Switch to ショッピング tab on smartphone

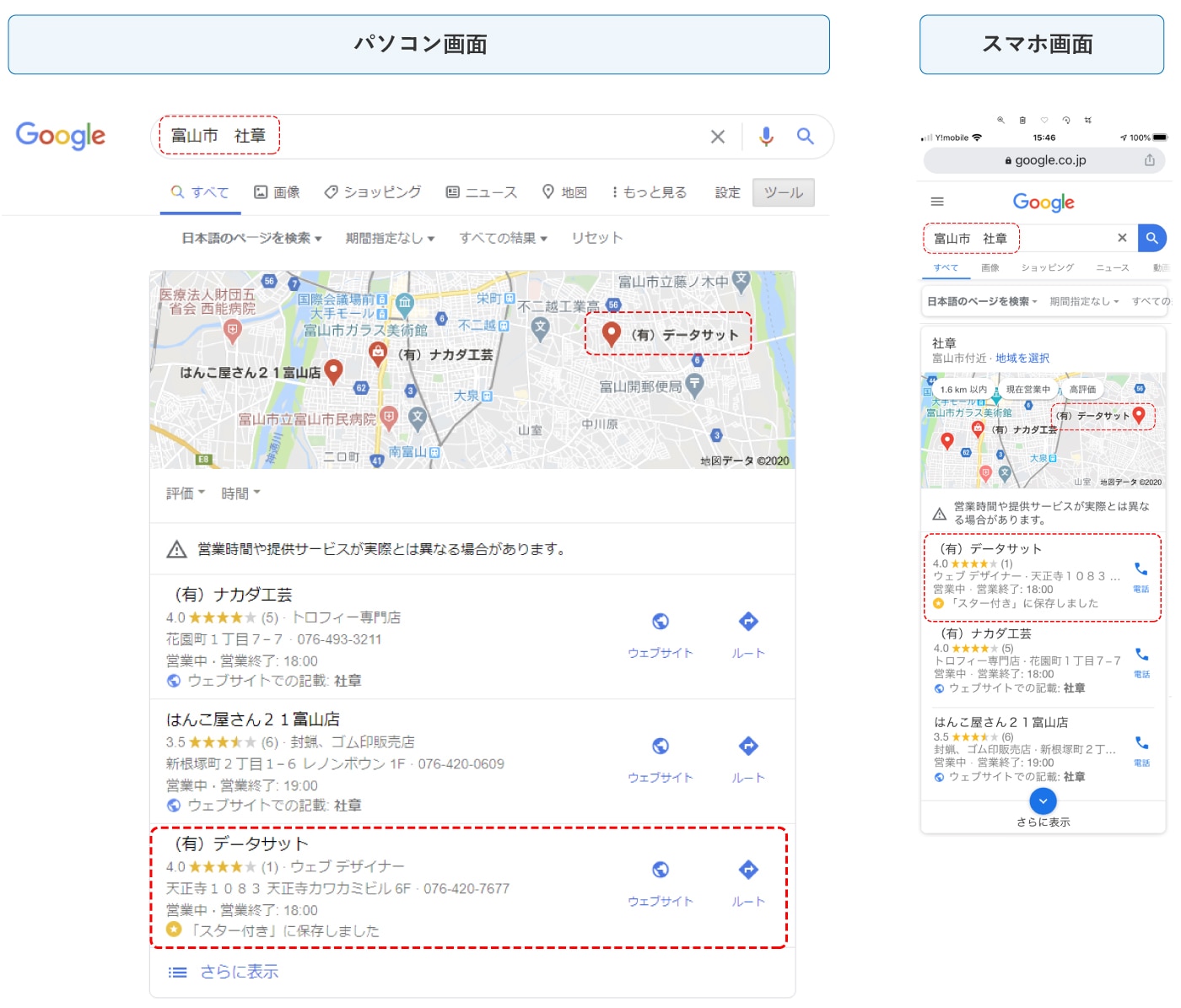(x=1048, y=267)
